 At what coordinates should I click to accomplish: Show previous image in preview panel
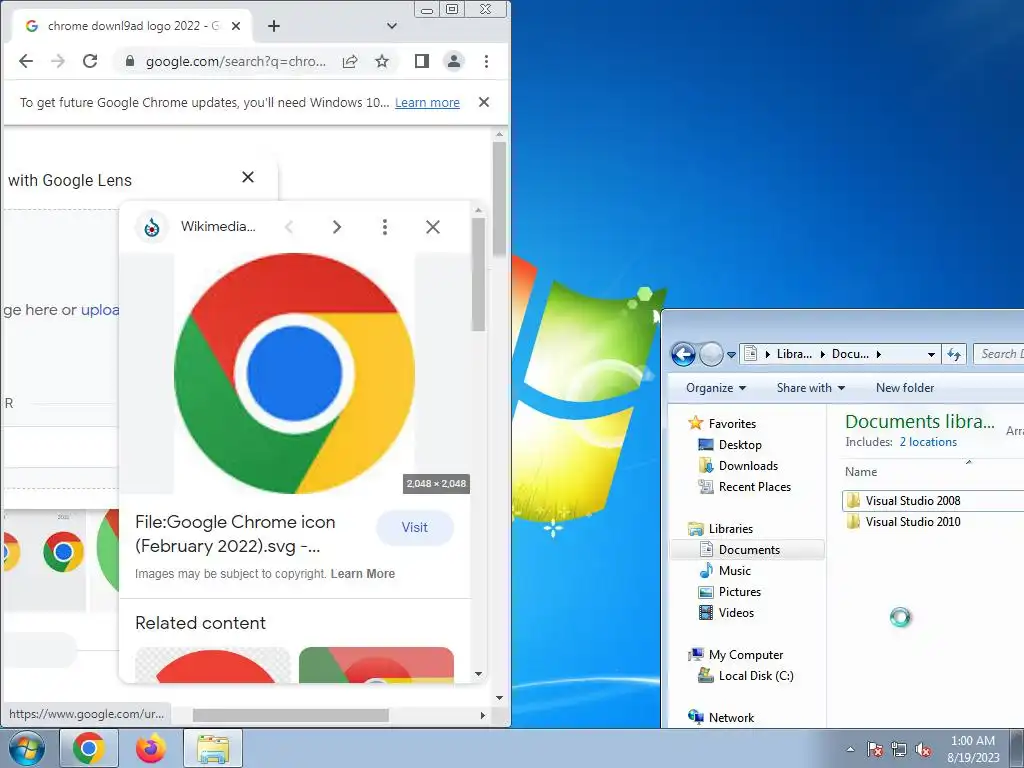(289, 227)
